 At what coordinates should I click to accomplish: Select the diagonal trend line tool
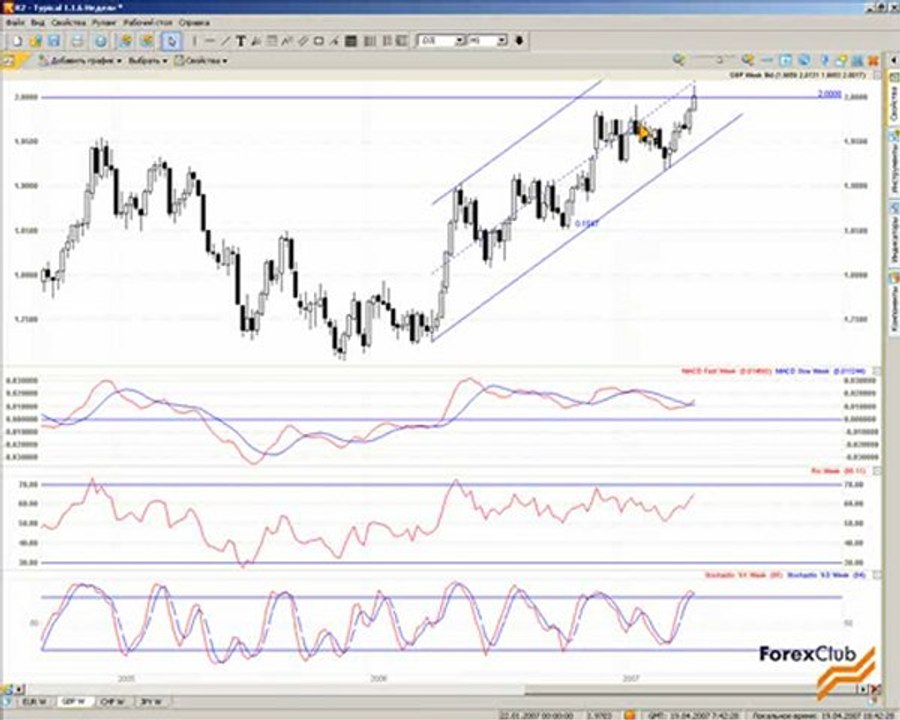pyautogui.click(x=225, y=41)
